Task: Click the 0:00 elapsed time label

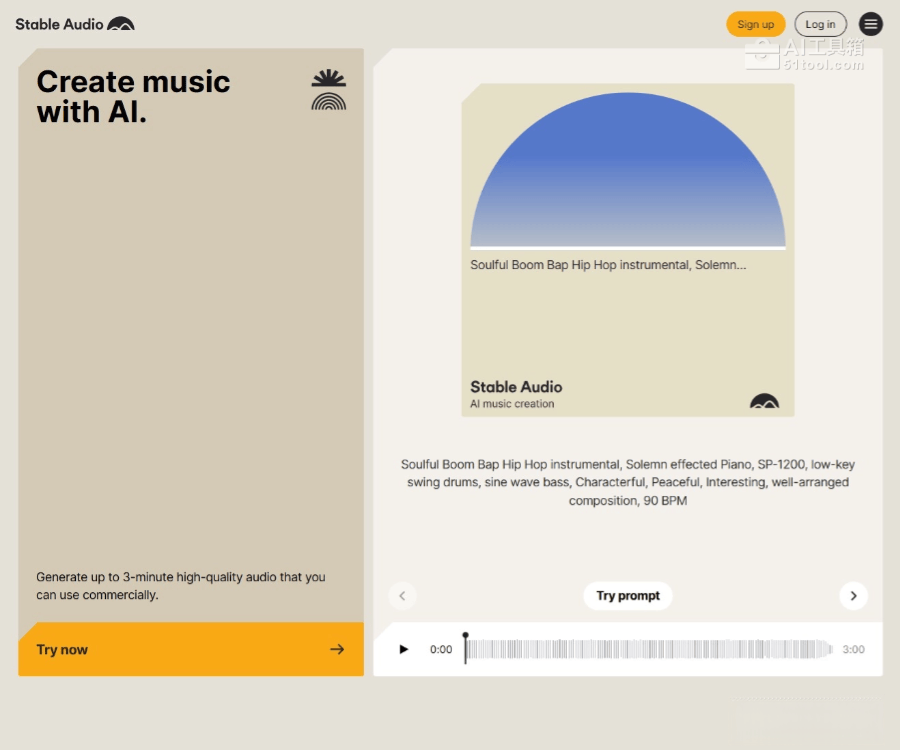Action: 441,649
